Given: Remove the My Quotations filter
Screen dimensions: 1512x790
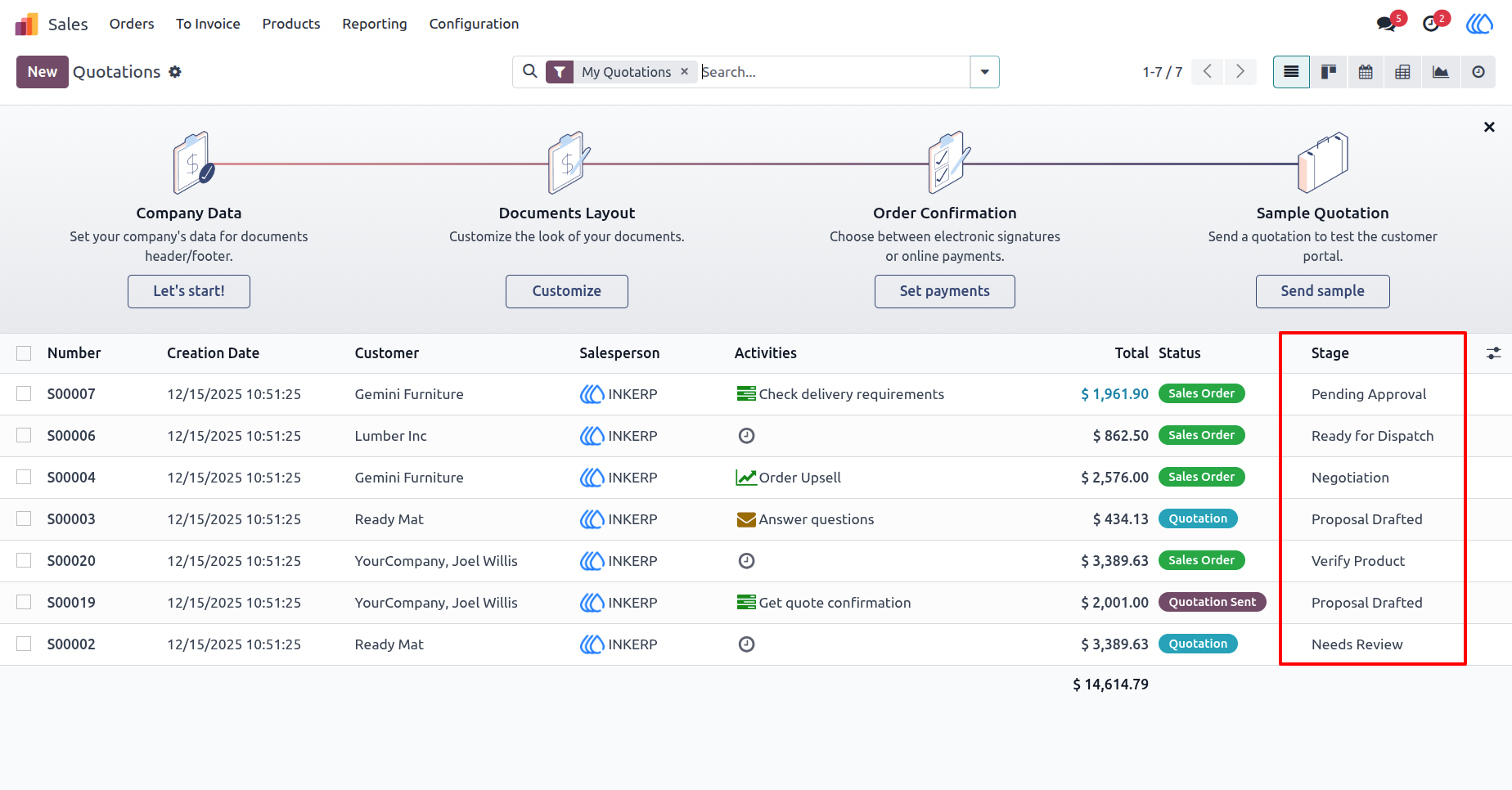Looking at the screenshot, I should [685, 72].
